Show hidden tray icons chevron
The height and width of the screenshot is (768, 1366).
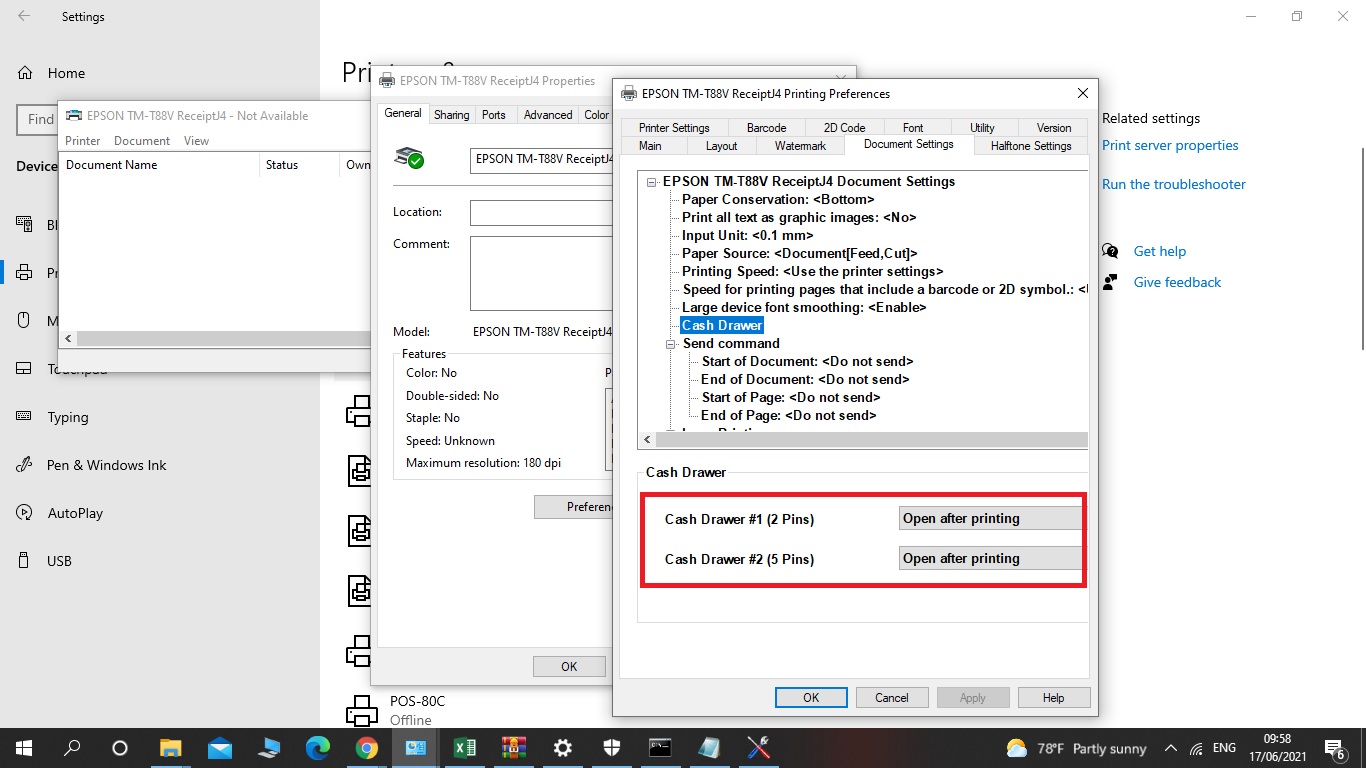(x=1170, y=748)
